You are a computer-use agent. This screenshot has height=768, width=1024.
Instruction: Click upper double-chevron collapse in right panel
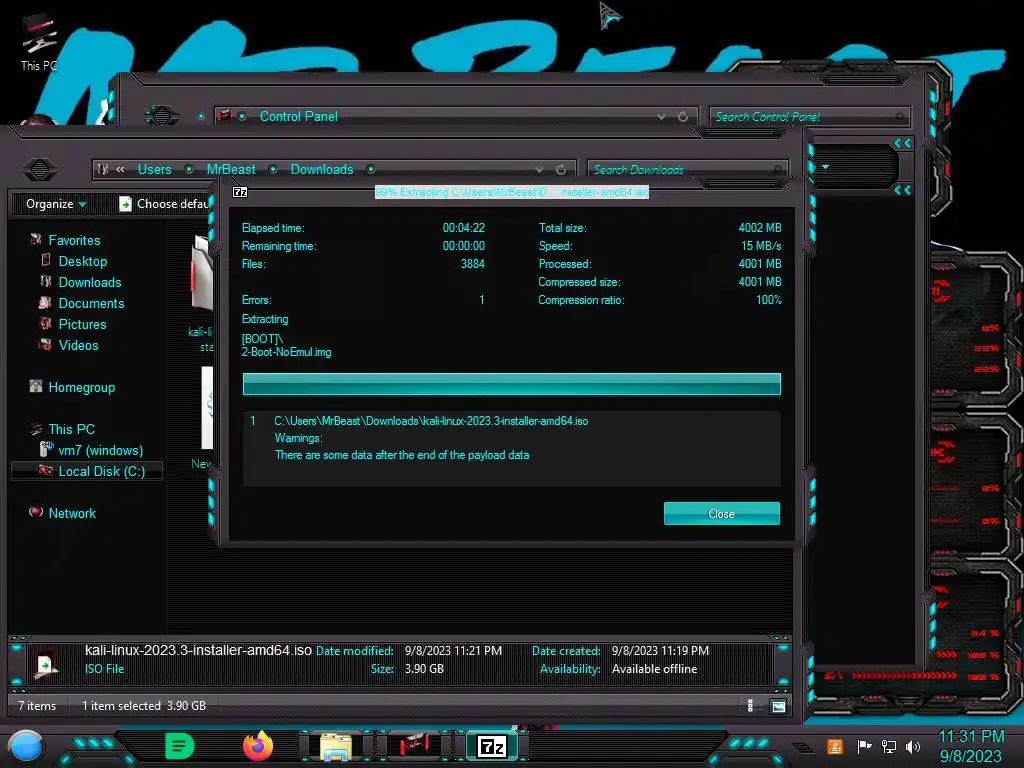click(x=903, y=144)
